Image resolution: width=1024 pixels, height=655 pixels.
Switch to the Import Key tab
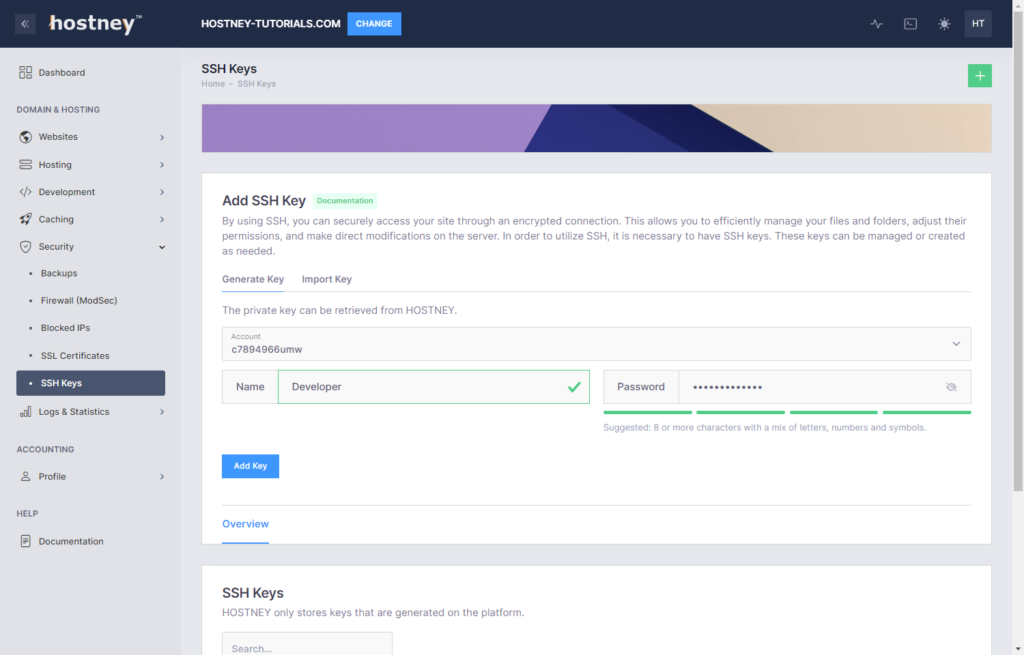[x=327, y=279]
